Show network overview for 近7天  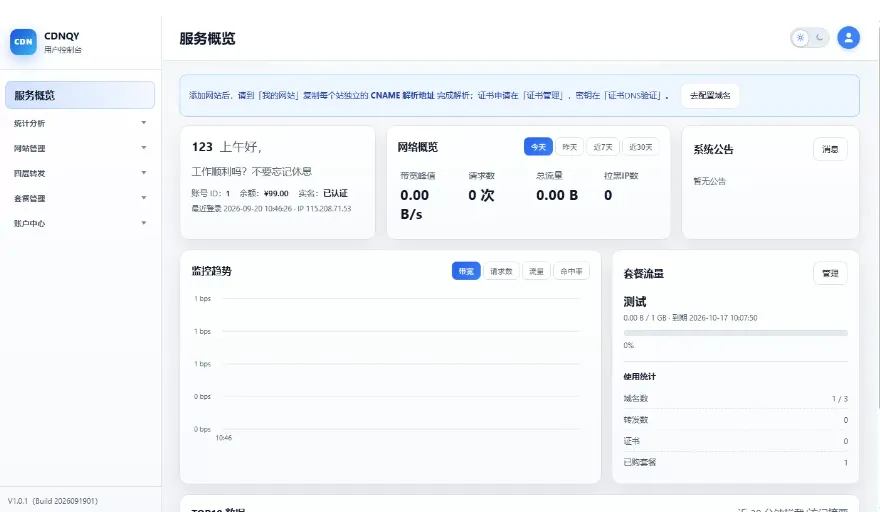(603, 147)
